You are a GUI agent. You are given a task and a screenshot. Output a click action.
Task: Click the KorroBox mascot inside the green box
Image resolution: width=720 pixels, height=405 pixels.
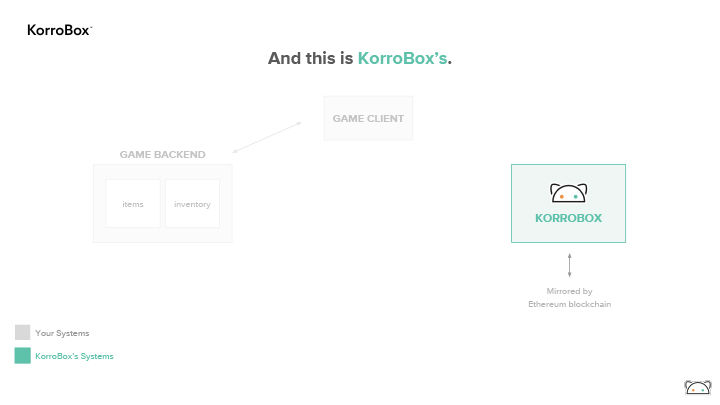pyautogui.click(x=568, y=193)
